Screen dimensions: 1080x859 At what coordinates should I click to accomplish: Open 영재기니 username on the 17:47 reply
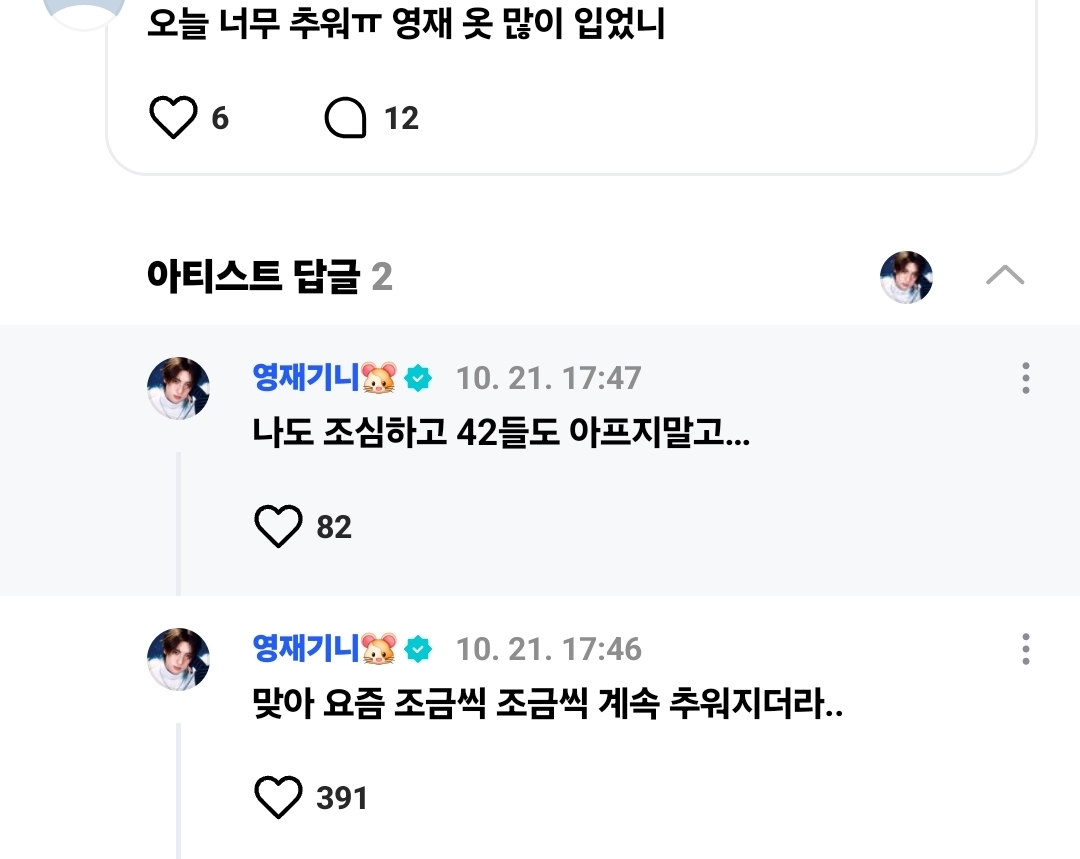click(x=306, y=378)
